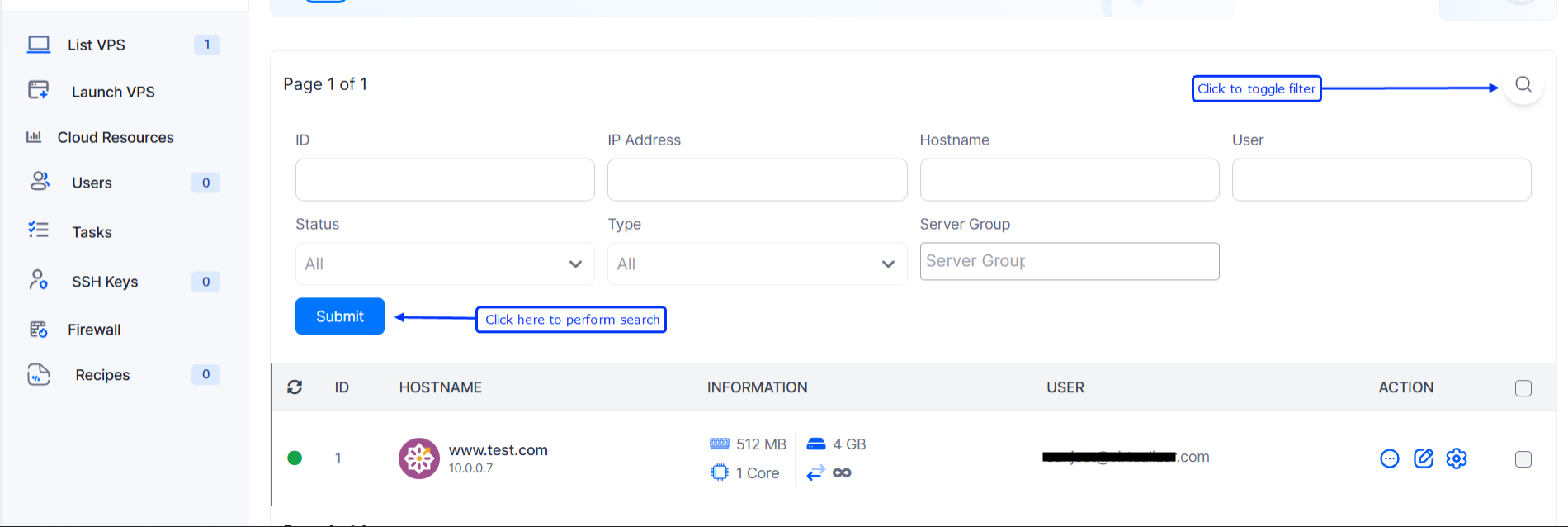The image size is (1568, 527).
Task: Tick the select-all checkbox in table header
Action: pos(1523,388)
